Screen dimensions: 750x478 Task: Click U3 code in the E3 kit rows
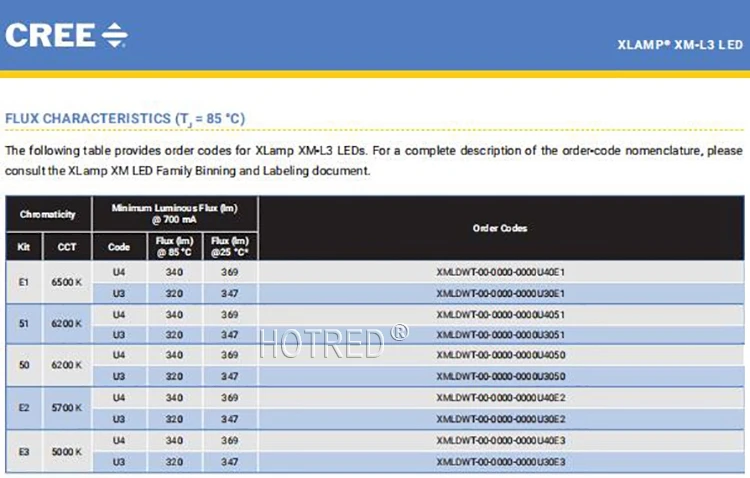[119, 462]
